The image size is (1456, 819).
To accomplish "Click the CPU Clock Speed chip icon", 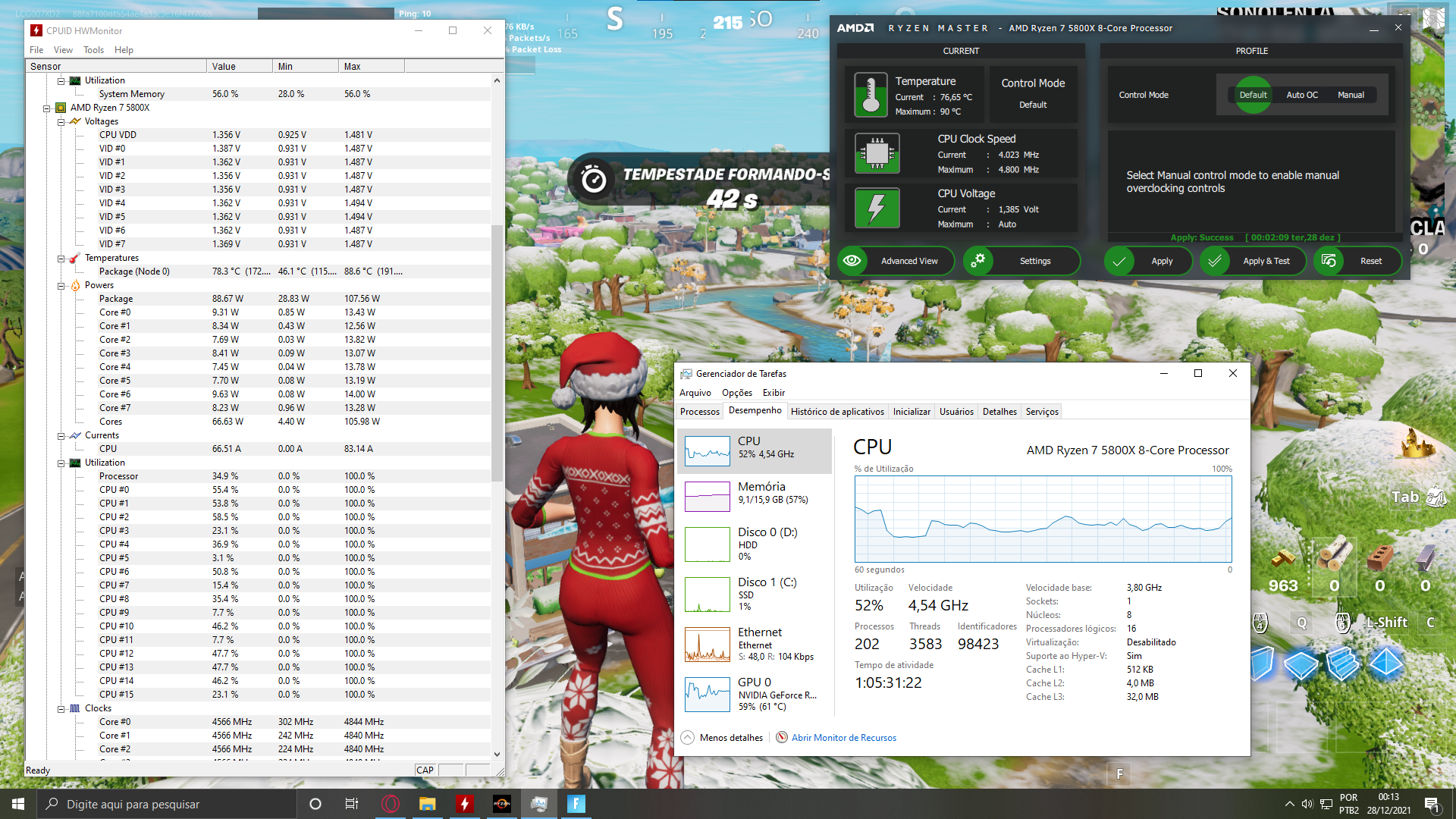I will pyautogui.click(x=877, y=153).
